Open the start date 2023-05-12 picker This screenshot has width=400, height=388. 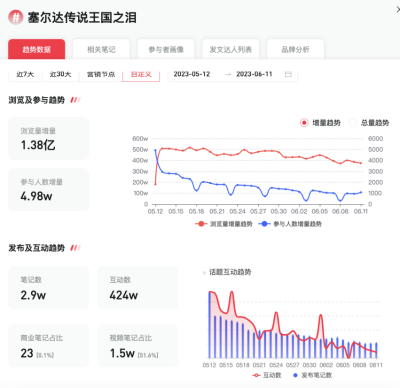(x=192, y=74)
